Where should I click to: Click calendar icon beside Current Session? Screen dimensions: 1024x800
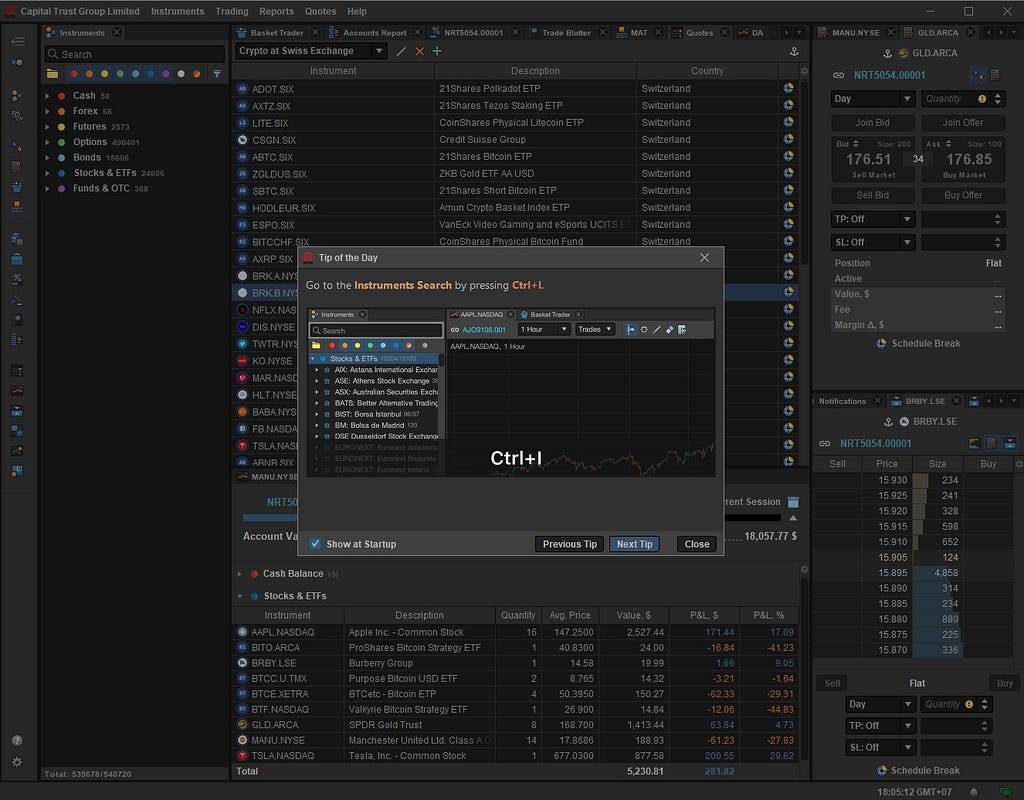(793, 502)
